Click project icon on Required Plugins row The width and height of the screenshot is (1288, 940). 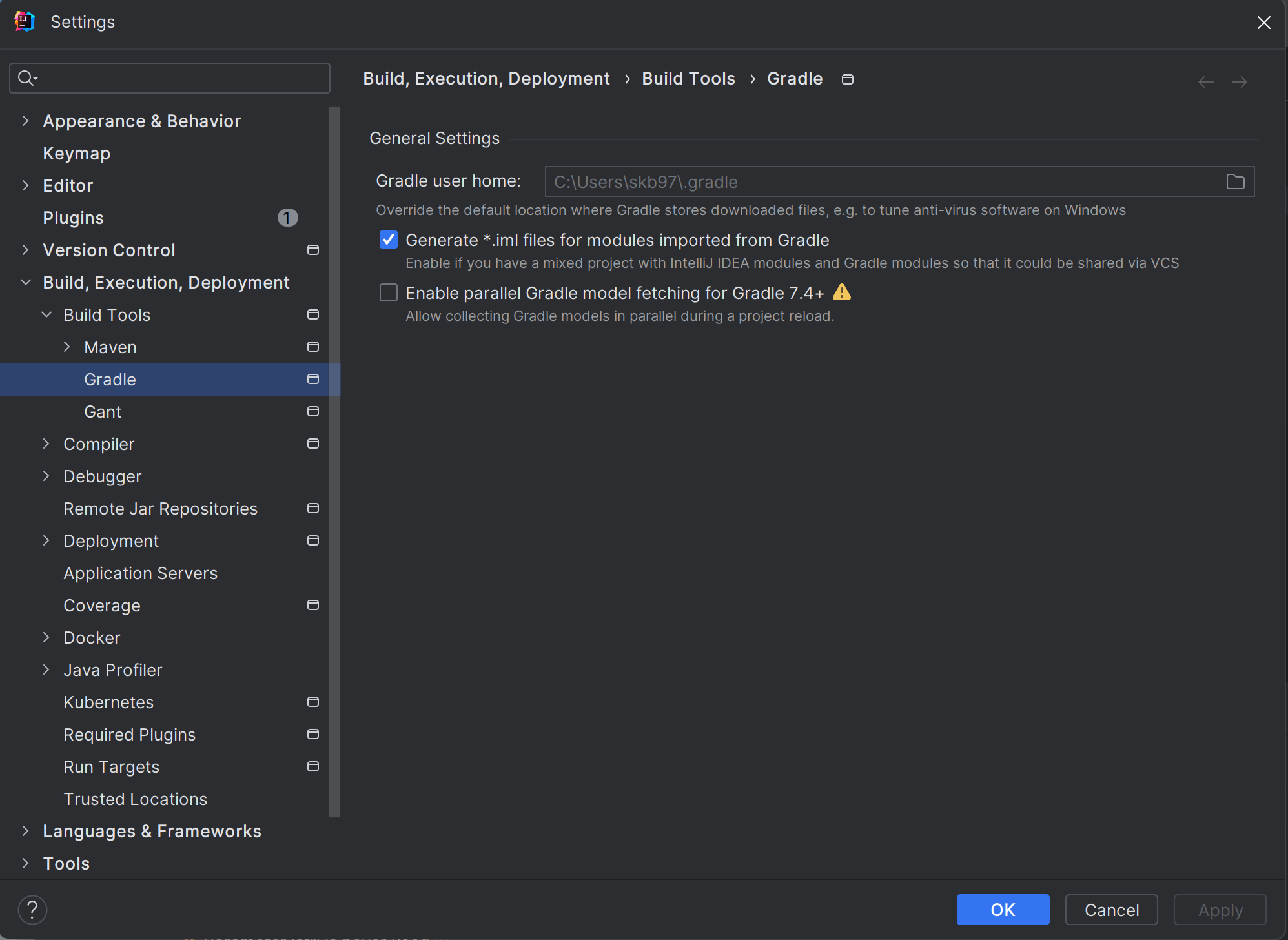[x=313, y=734]
